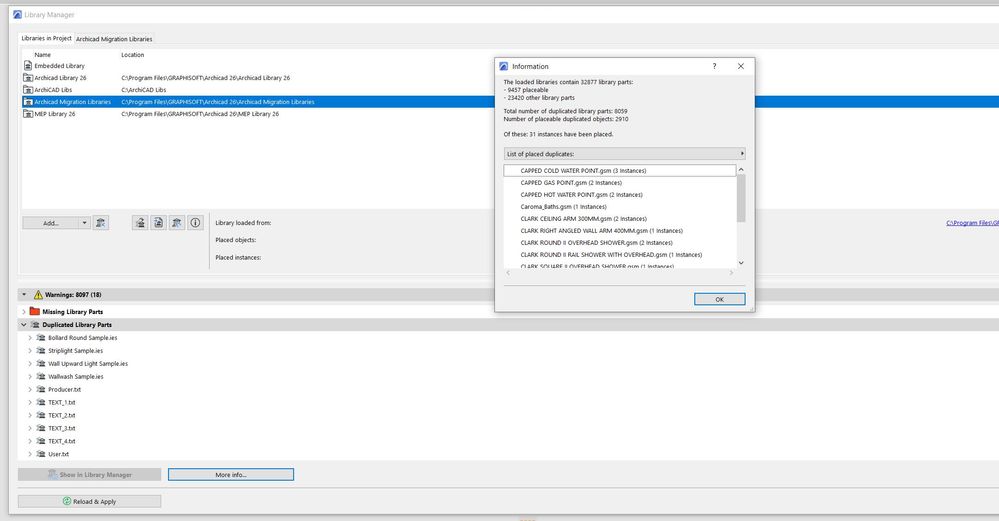Select CAPPED COLD WATER POINT.gsm in duplicates list
Viewport: 999px width, 521px height.
coord(620,171)
